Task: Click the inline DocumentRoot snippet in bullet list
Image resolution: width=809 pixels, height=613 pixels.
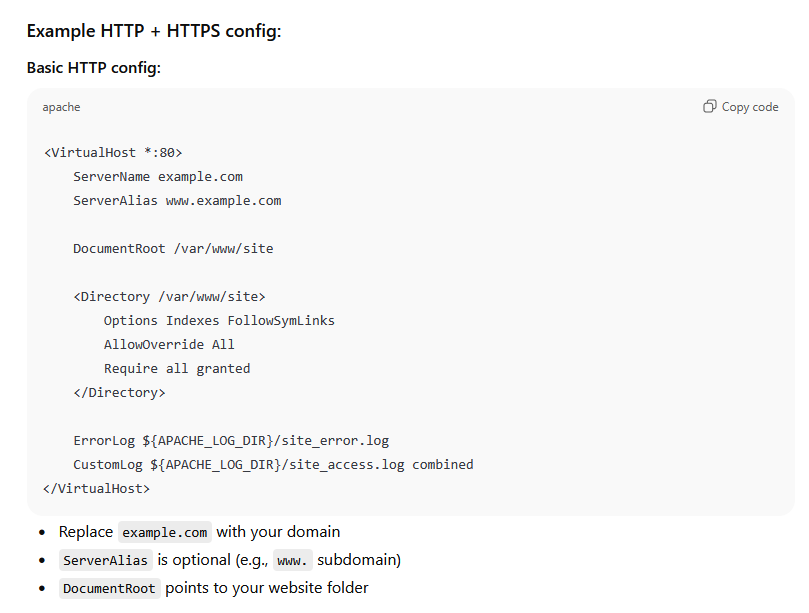Action: click(x=110, y=588)
